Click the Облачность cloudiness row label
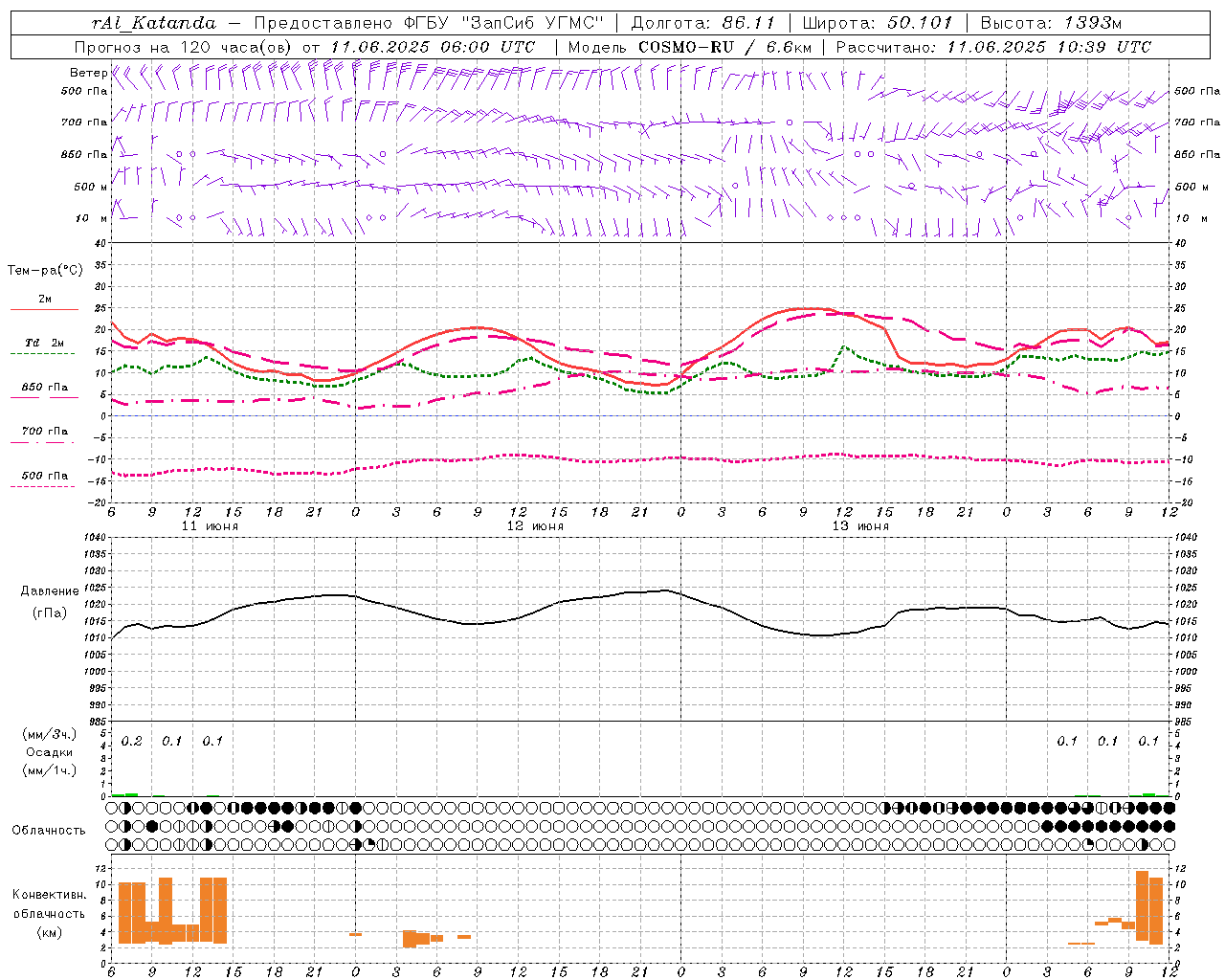This screenshot has width=1225, height=980. 49,830
